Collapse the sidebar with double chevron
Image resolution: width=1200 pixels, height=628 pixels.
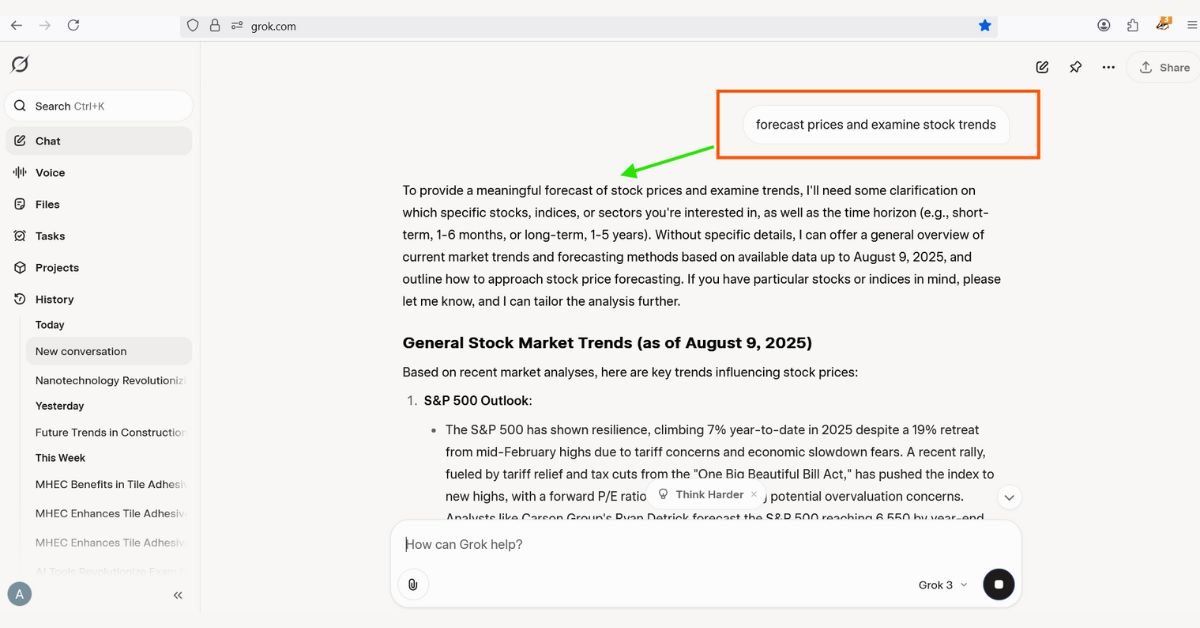click(x=178, y=595)
